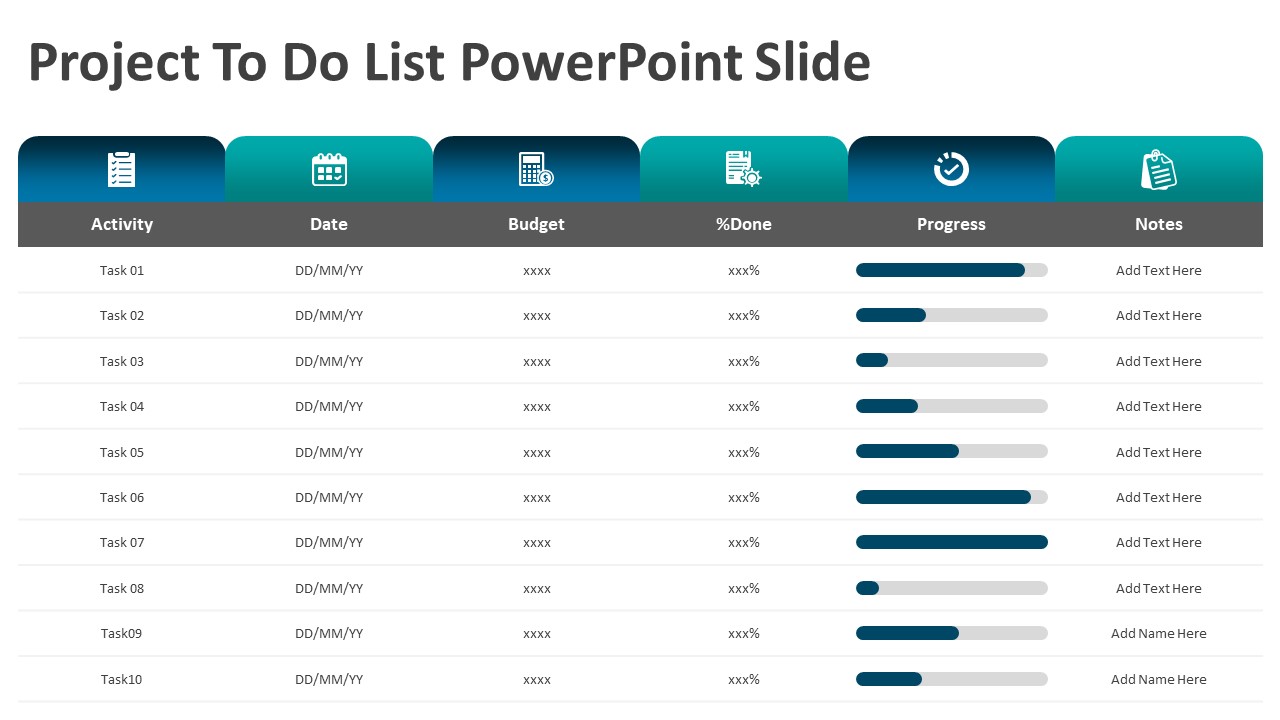
Task: Click the xxx% value for Task 06
Action: pos(744,497)
